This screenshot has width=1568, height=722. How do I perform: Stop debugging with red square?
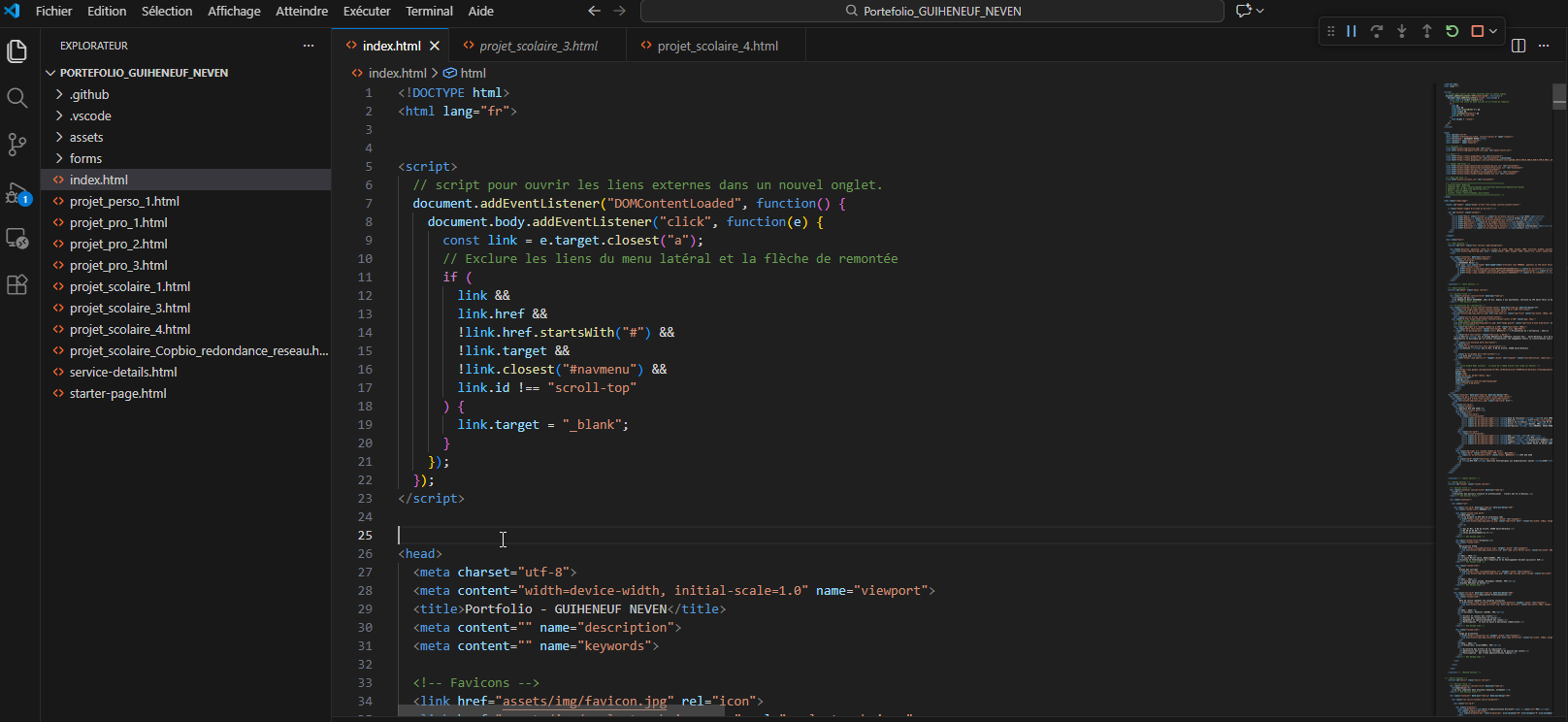(1477, 31)
